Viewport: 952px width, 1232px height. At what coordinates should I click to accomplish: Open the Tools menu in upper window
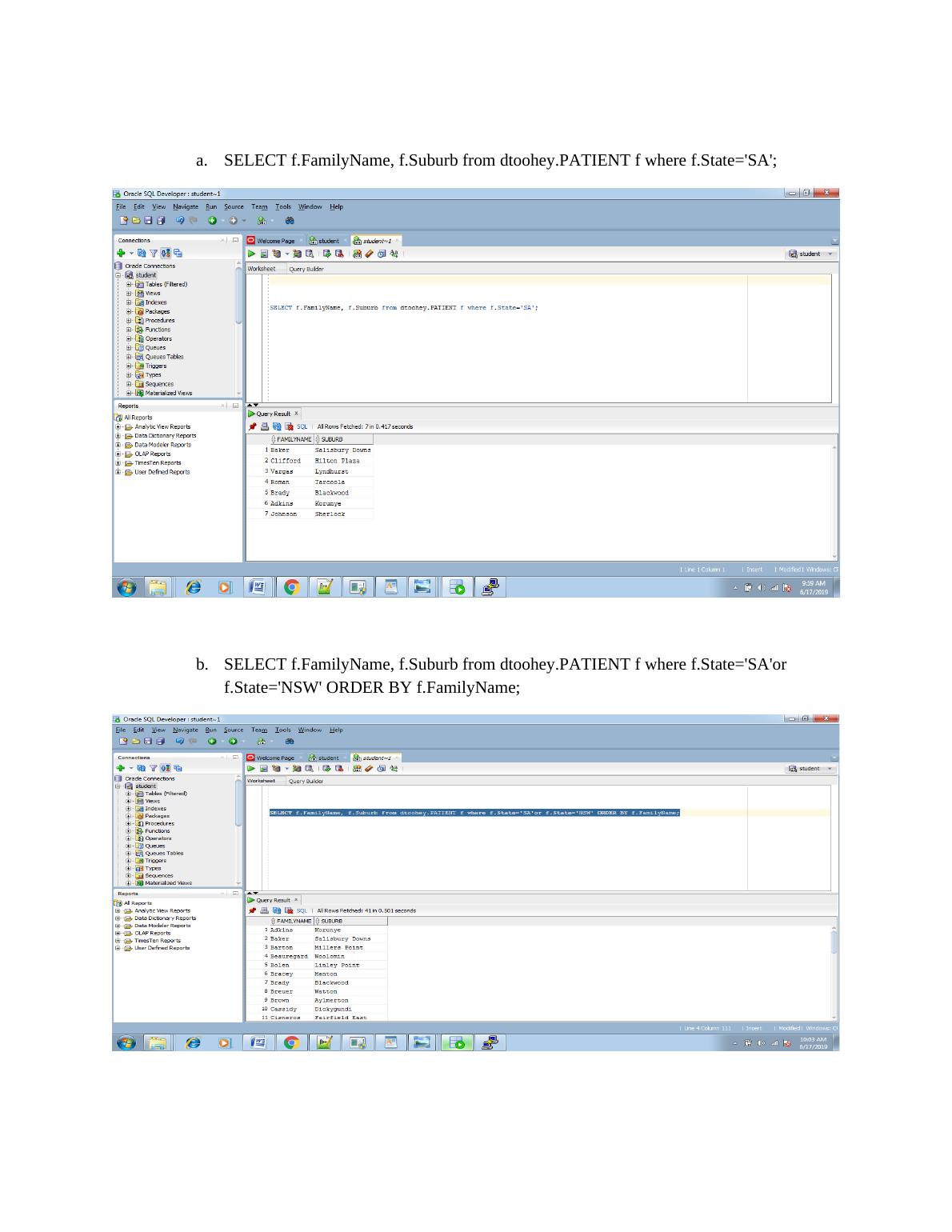tap(283, 206)
